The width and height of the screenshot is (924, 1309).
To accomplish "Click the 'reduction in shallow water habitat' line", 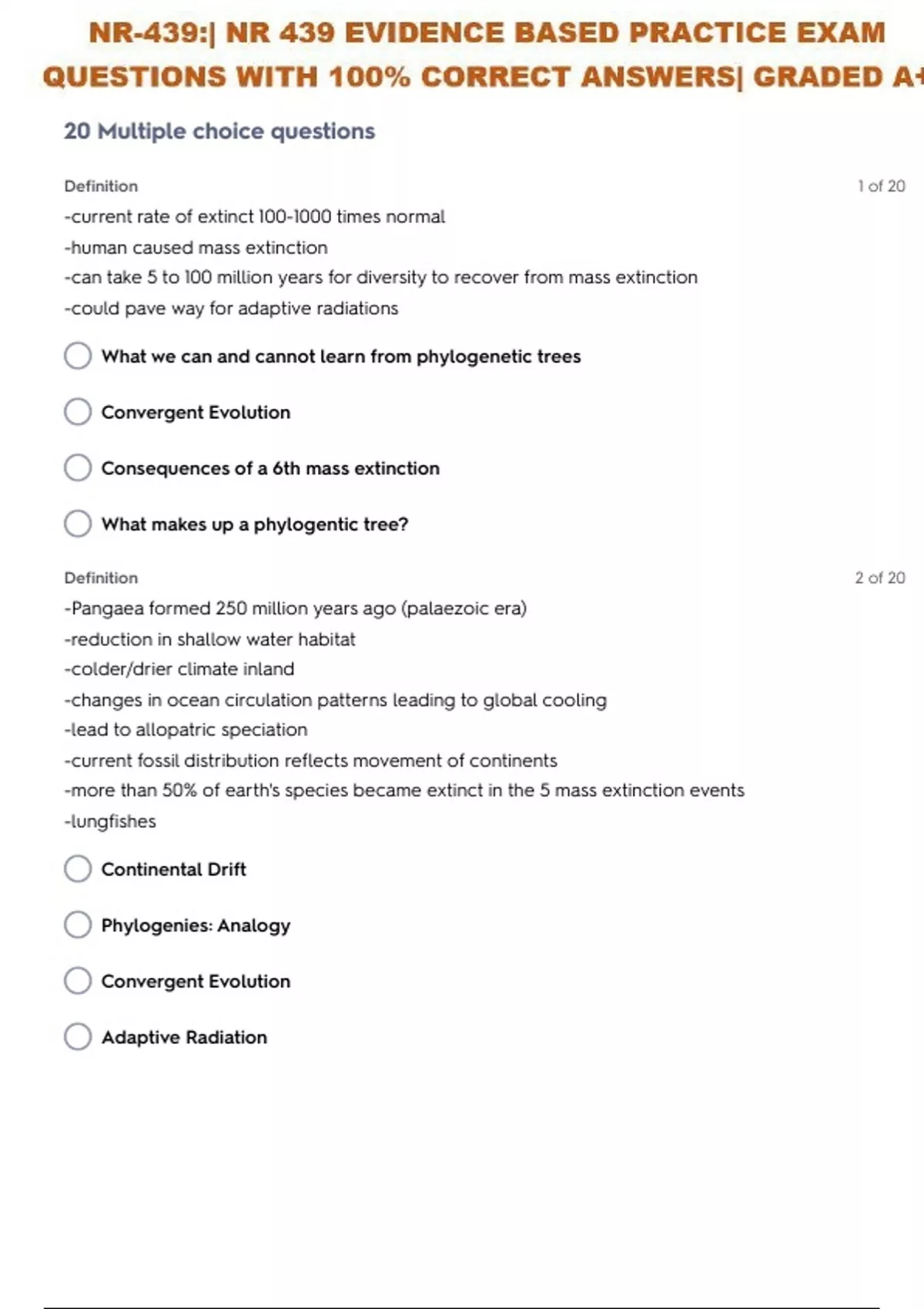I will click(209, 639).
